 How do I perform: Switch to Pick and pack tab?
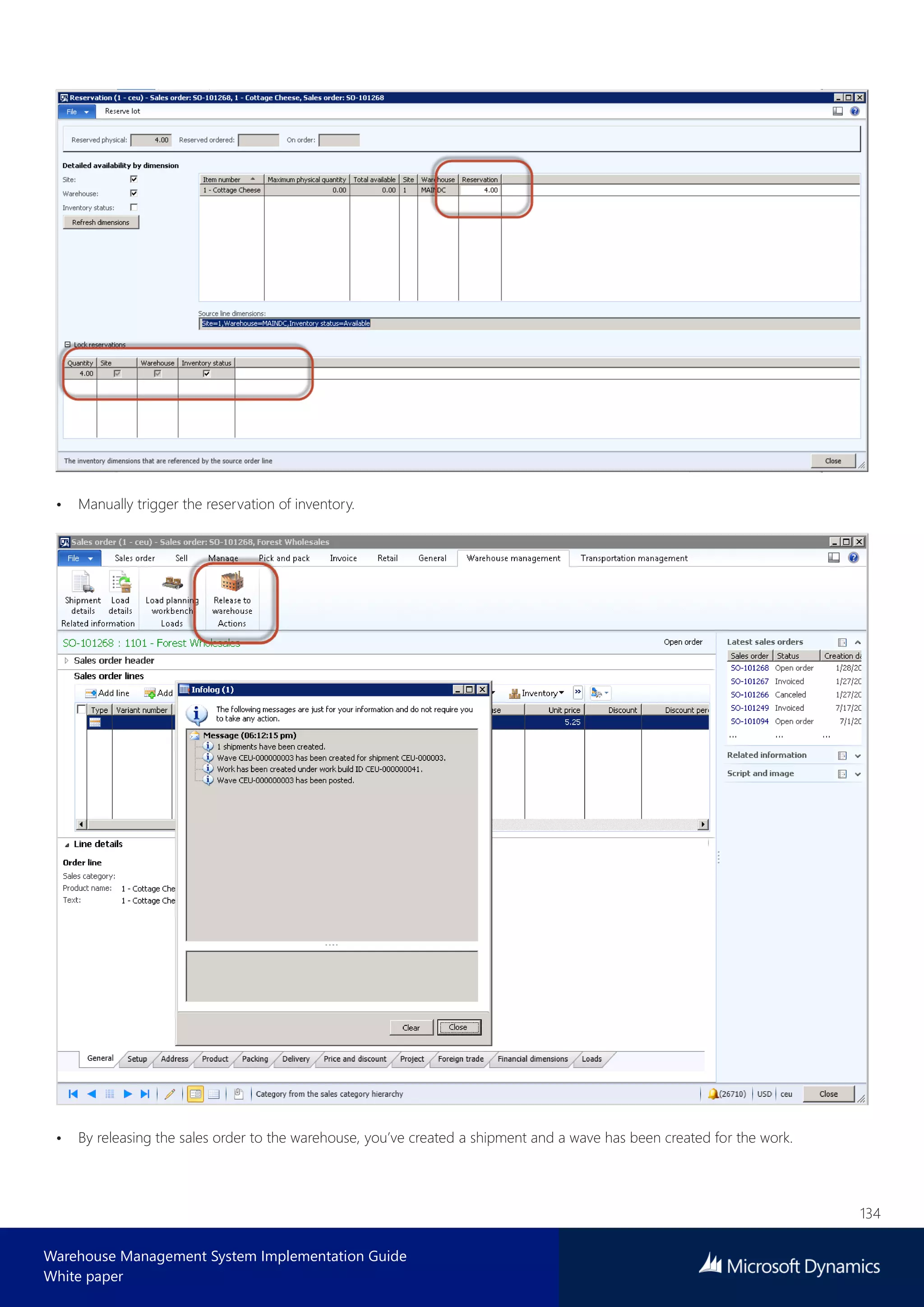coord(284,558)
